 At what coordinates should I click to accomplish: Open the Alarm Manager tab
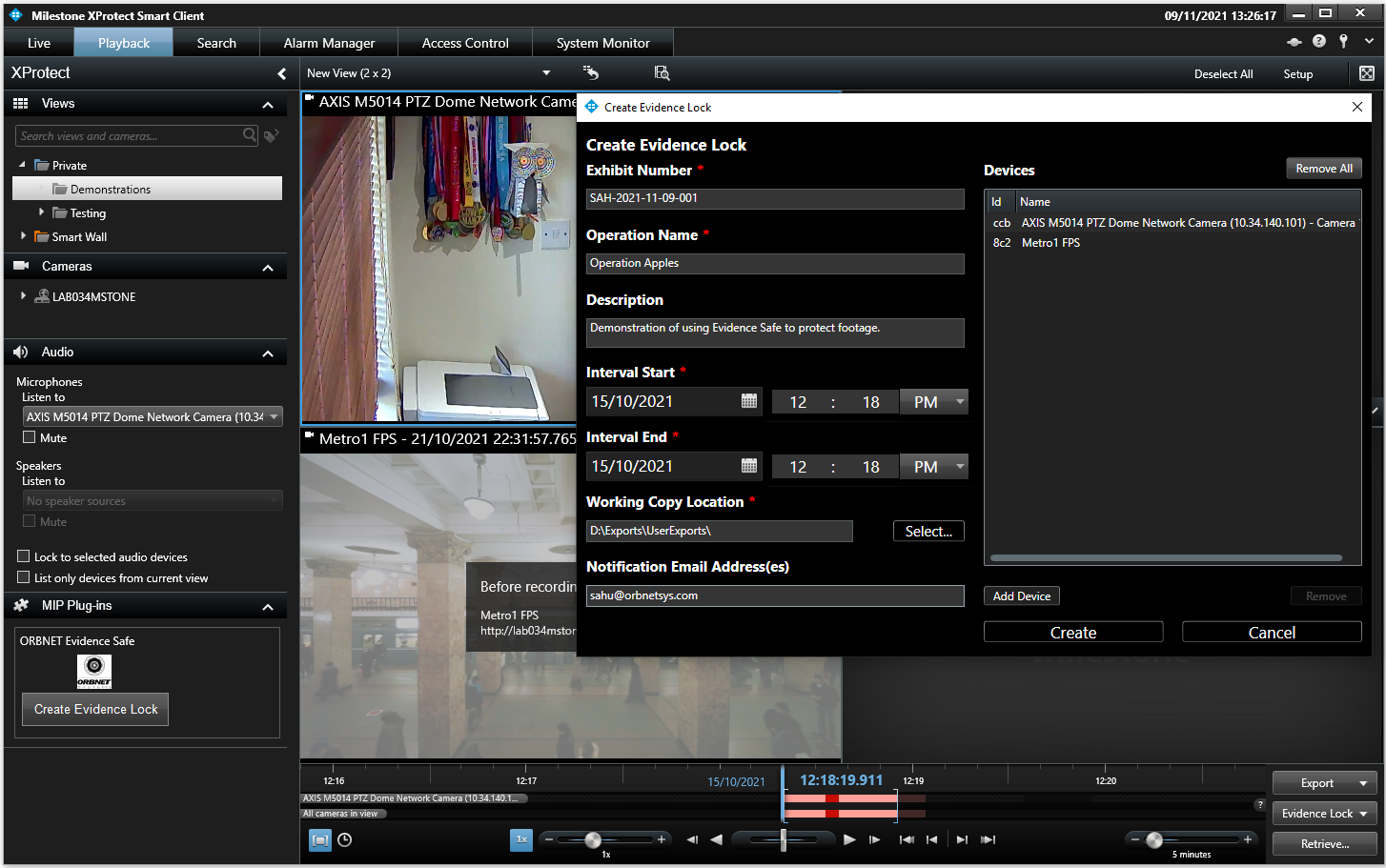pyautogui.click(x=329, y=43)
